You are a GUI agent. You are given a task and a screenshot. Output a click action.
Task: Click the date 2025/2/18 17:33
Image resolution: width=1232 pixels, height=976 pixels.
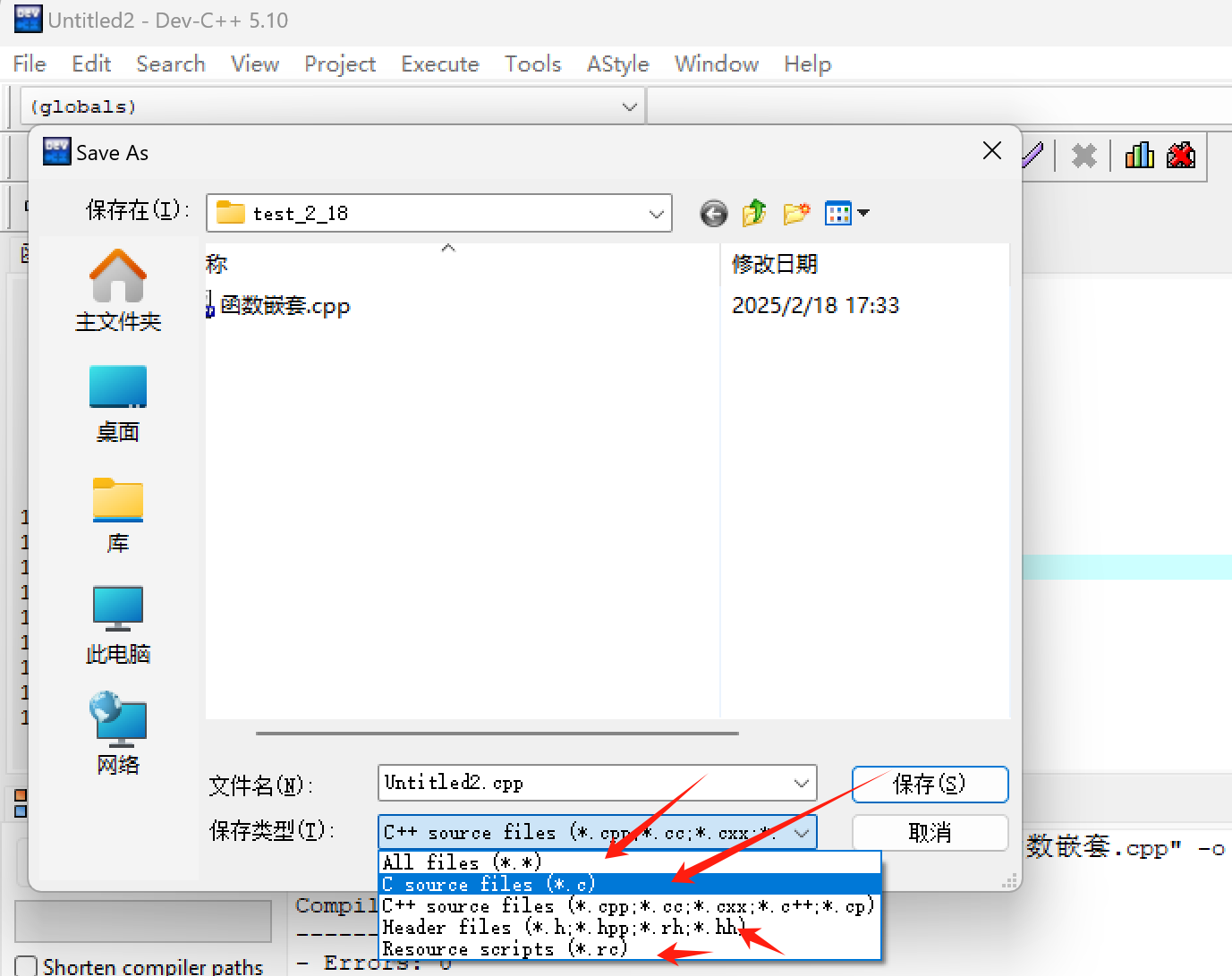click(x=816, y=306)
